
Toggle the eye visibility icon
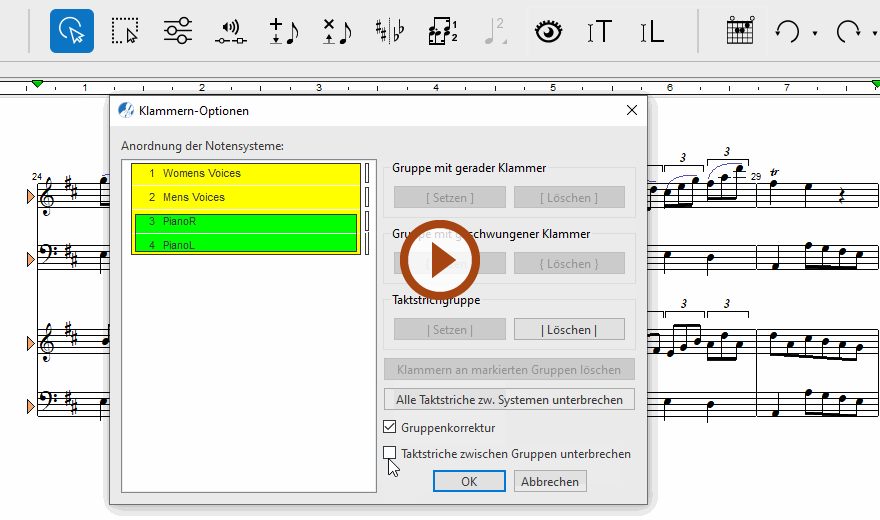pos(546,31)
